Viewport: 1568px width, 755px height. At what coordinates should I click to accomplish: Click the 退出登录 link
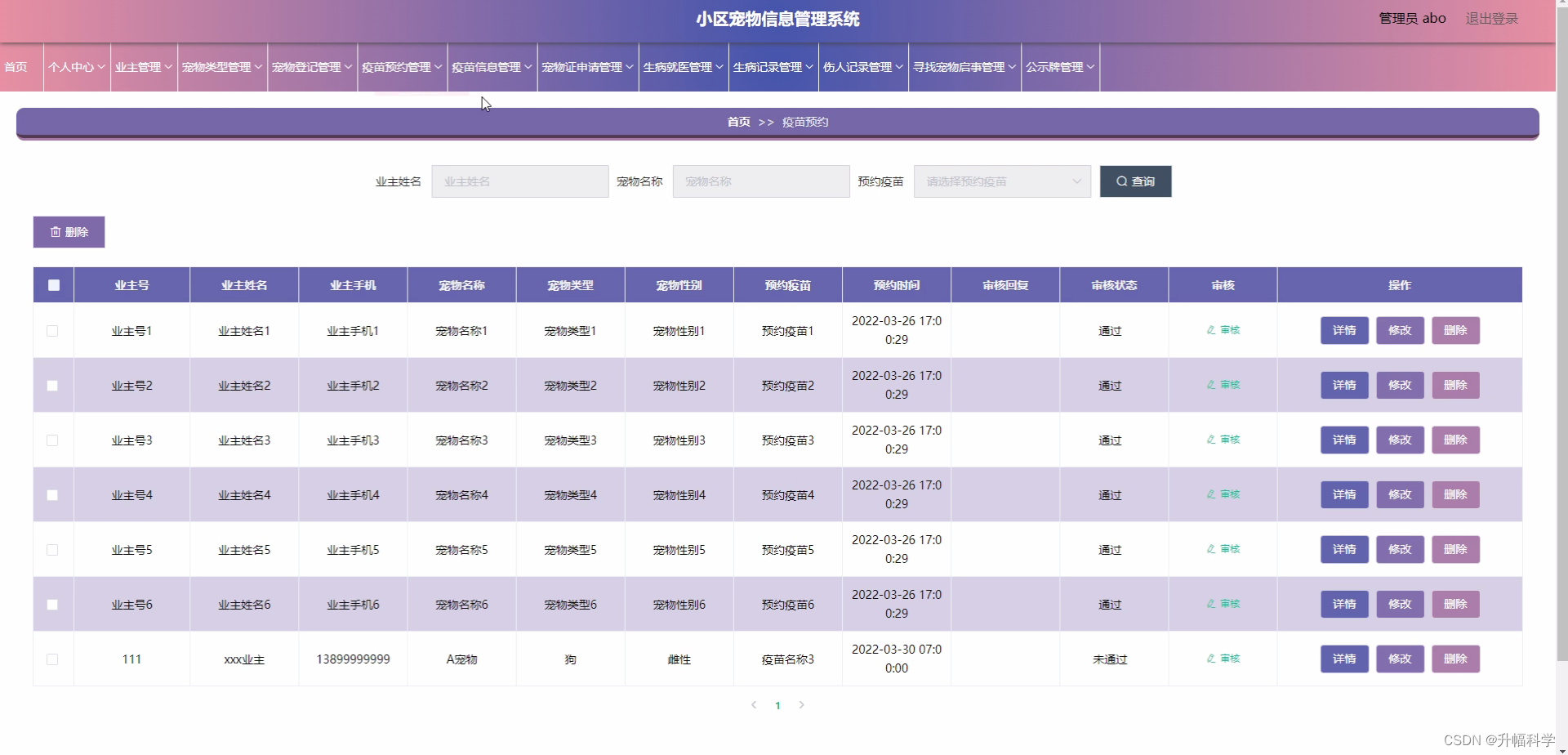tap(1492, 18)
